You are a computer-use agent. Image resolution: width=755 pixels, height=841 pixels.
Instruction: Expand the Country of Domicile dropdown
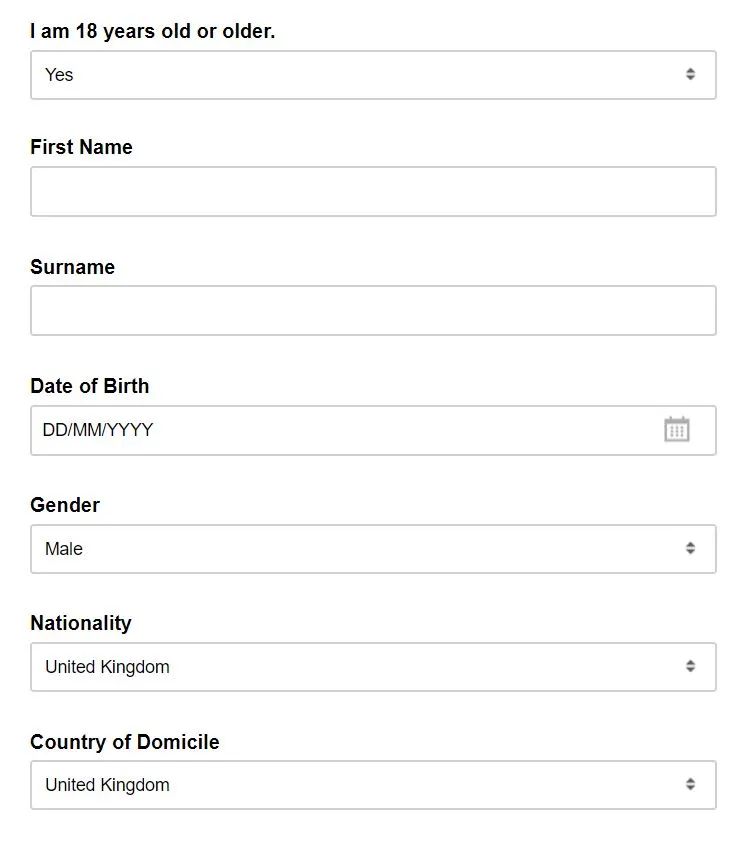(x=373, y=785)
